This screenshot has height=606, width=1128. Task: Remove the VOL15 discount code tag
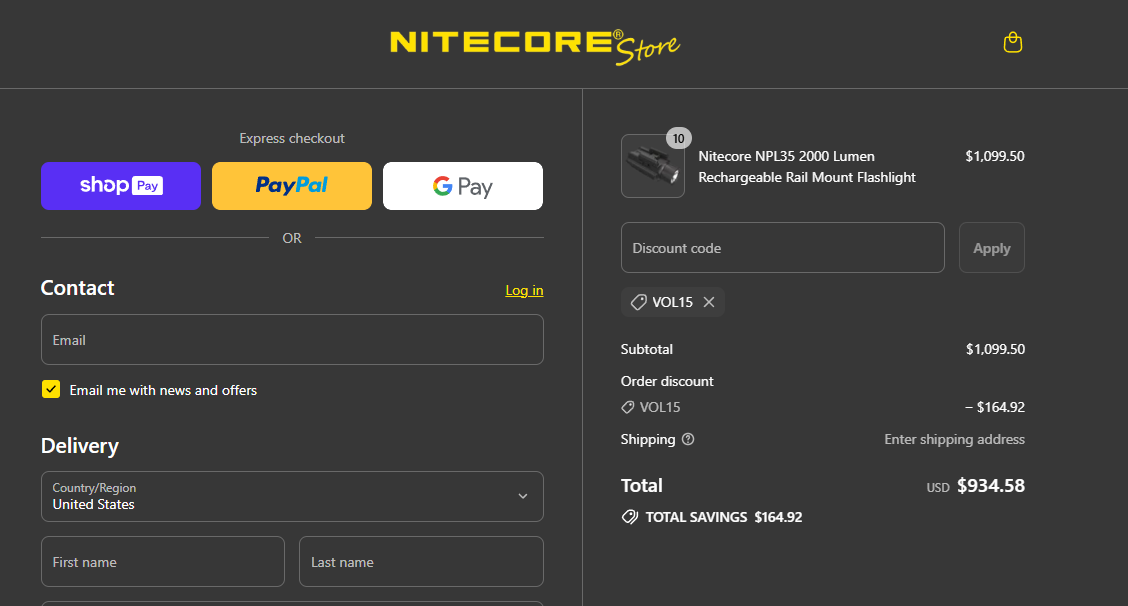(709, 302)
